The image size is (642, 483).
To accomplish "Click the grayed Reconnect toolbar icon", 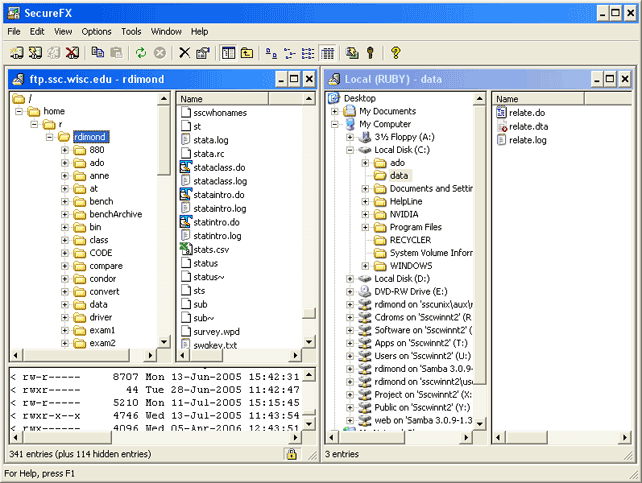I will (54, 53).
